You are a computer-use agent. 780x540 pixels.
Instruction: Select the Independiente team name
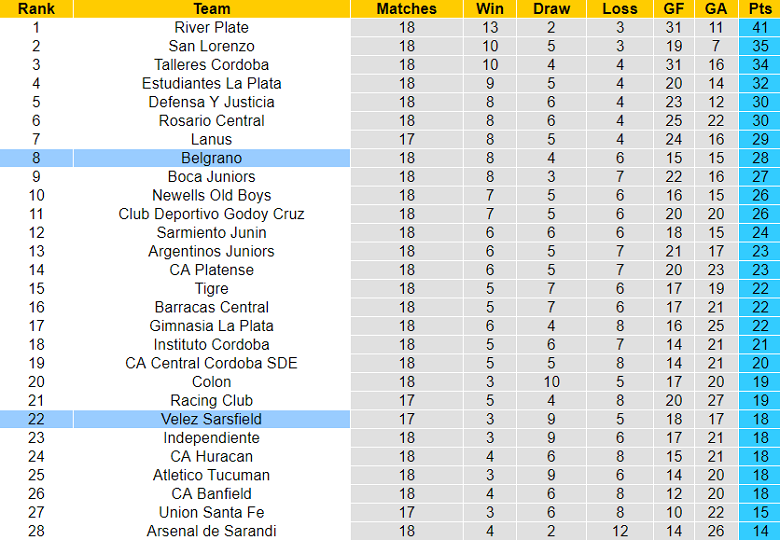click(x=211, y=438)
